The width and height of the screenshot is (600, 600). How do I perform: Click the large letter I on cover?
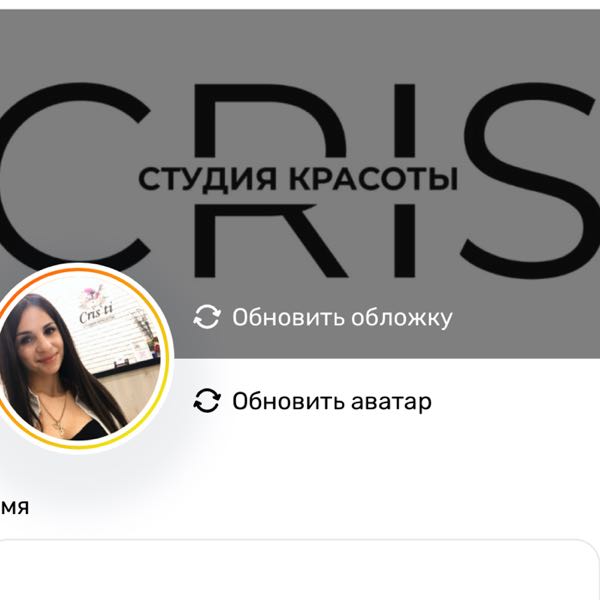point(405,180)
